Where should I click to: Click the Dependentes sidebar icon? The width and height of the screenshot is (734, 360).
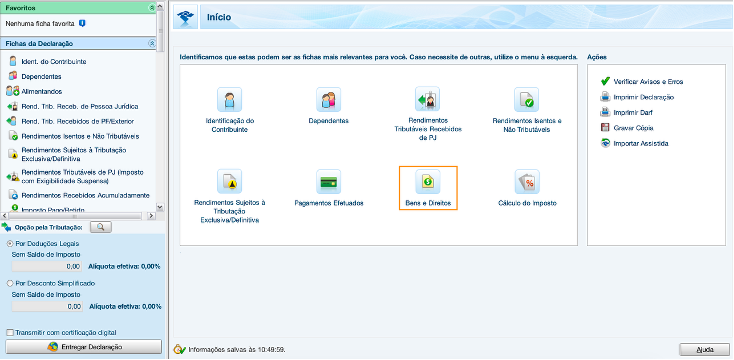pos(13,76)
